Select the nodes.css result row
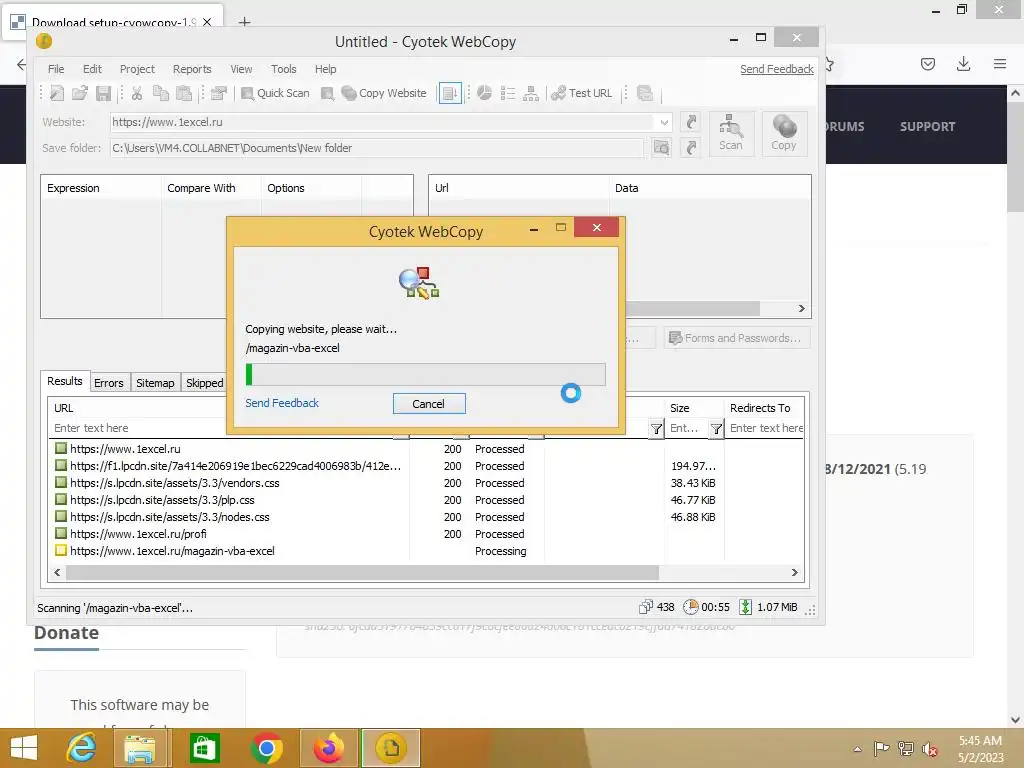 pyautogui.click(x=426, y=517)
